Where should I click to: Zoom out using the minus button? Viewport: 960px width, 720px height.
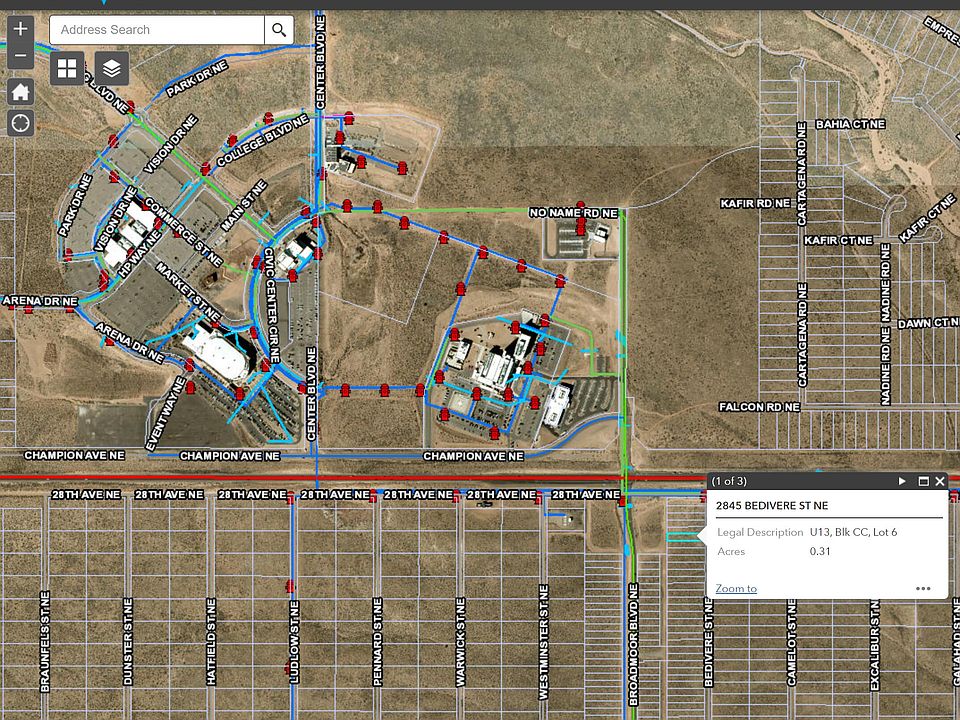point(21,57)
